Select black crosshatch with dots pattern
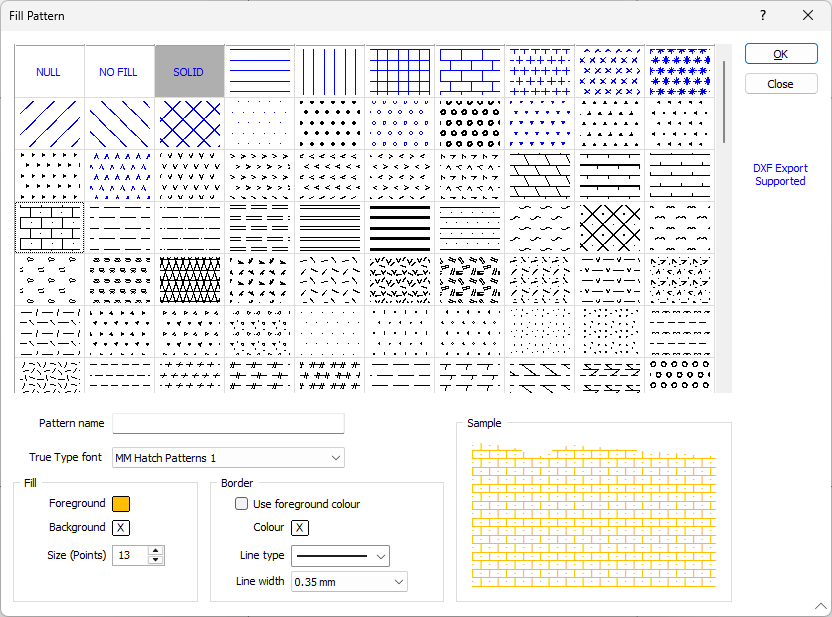Screen dimensions: 832x617 (610, 228)
